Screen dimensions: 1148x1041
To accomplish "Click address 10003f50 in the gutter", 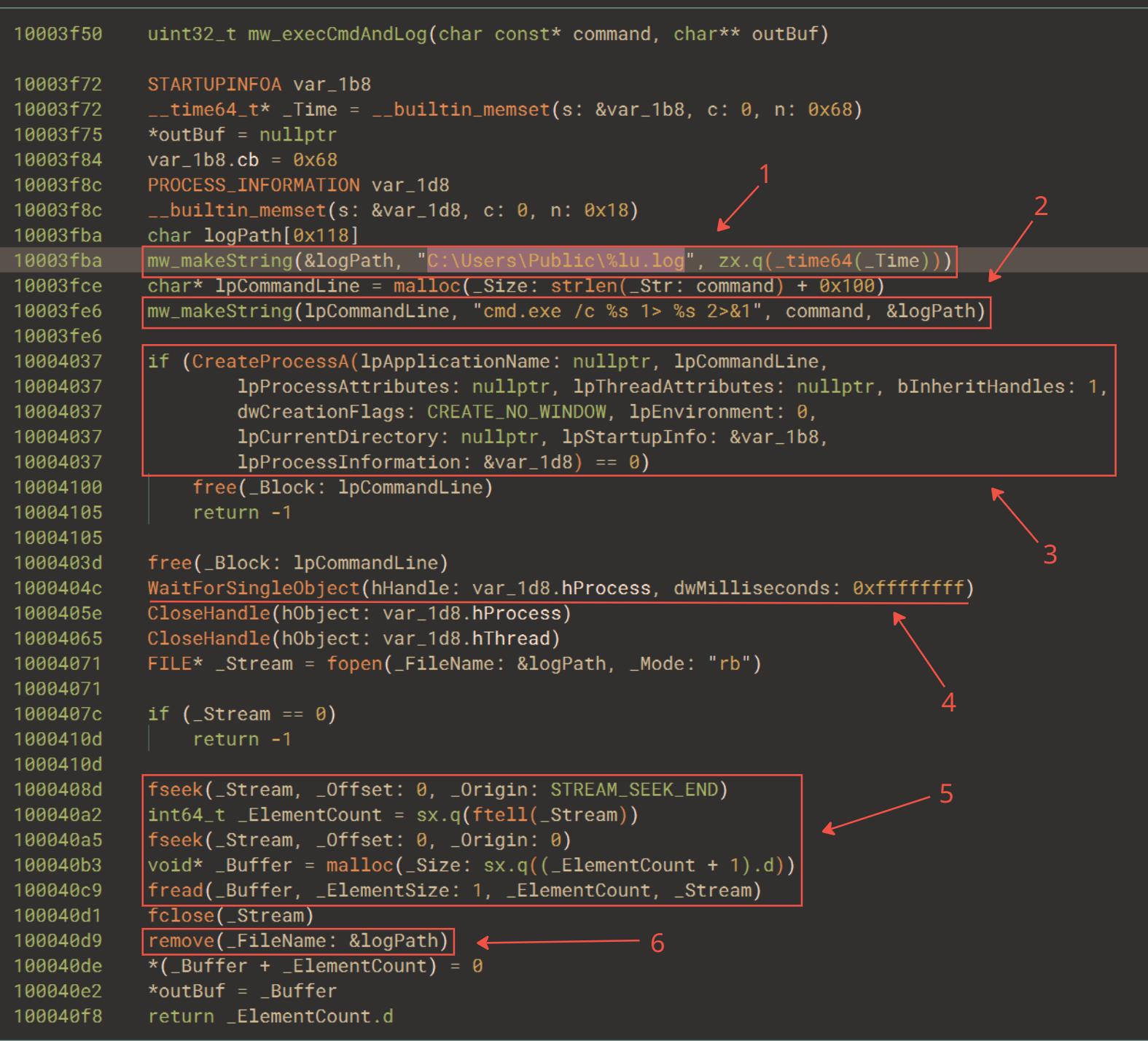I will pos(58,34).
